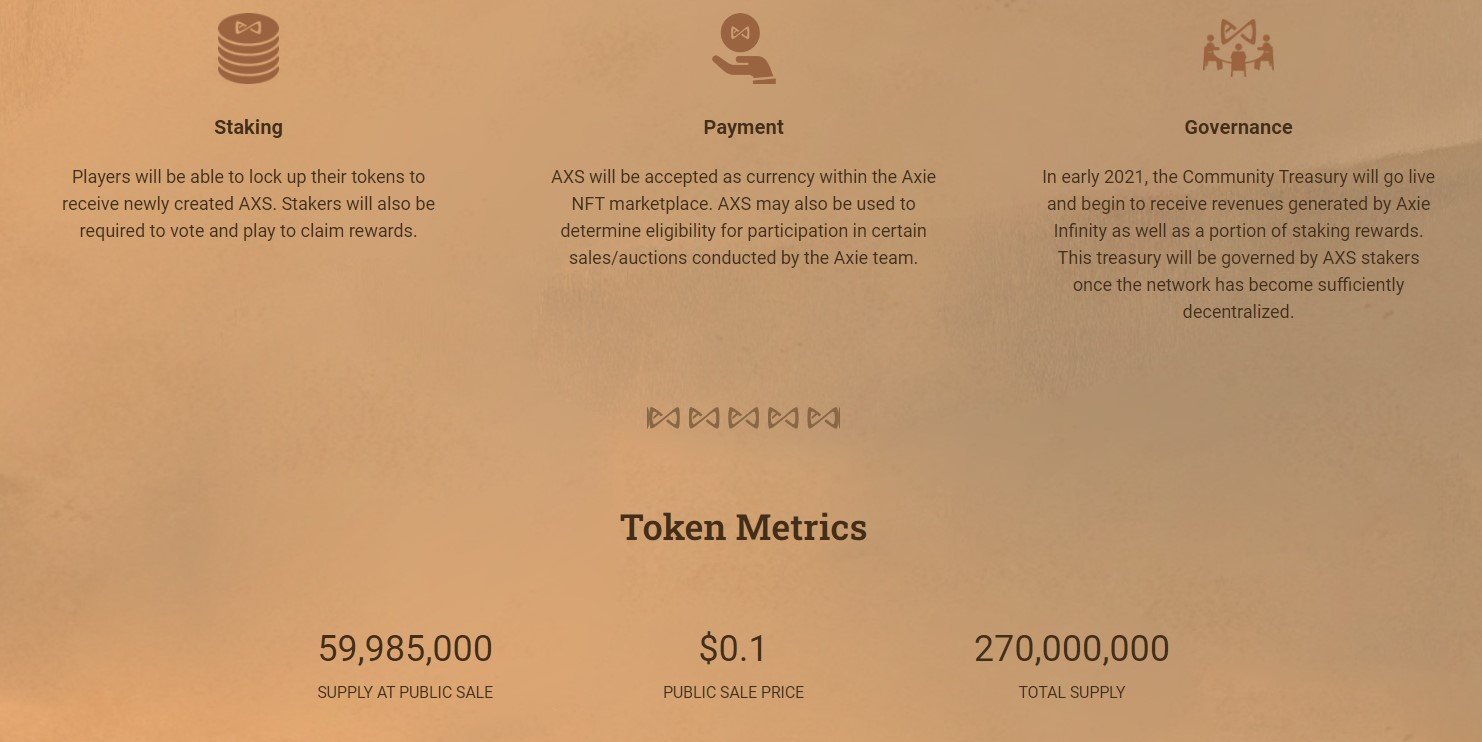Click the fourth AXS divider logo
This screenshot has height=742, width=1482.
783,418
